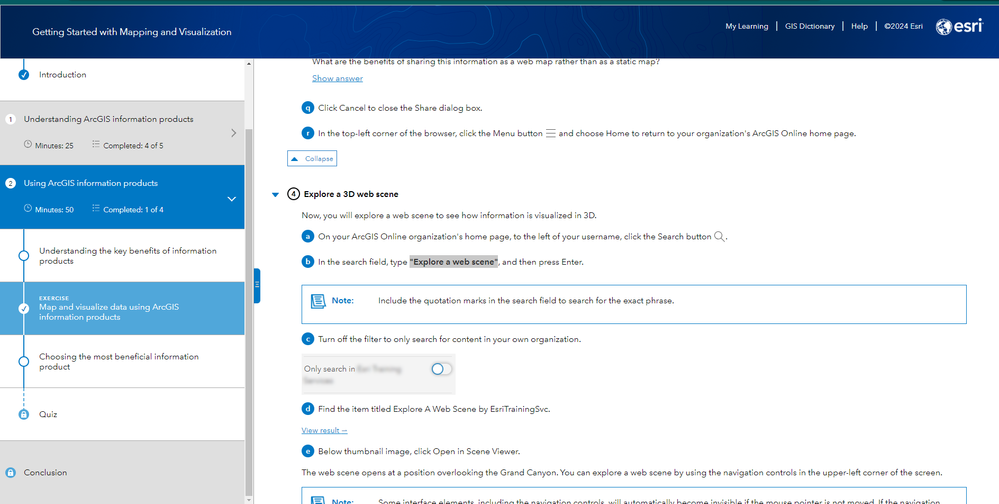Click the Minutes: 25 clock icon

click(x=27, y=145)
